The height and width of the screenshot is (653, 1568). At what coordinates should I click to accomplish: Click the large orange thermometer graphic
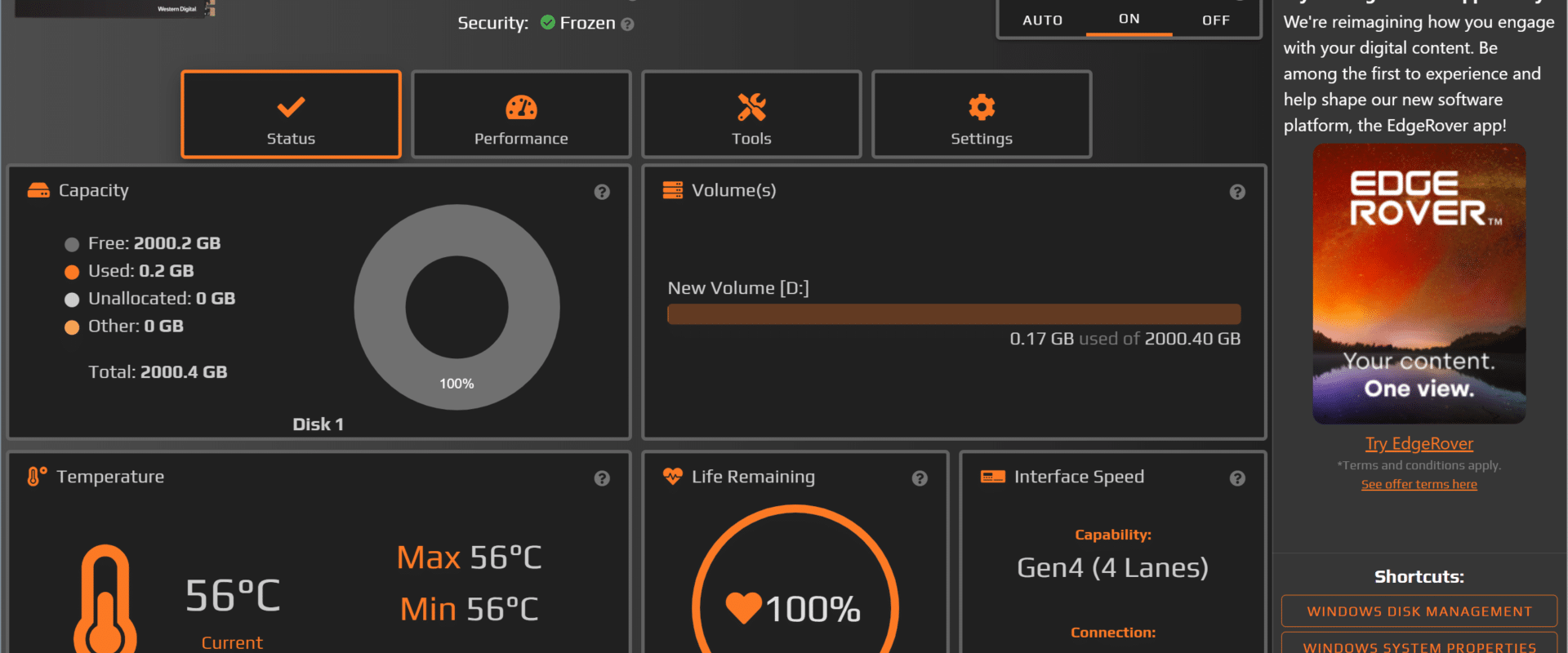(105, 598)
